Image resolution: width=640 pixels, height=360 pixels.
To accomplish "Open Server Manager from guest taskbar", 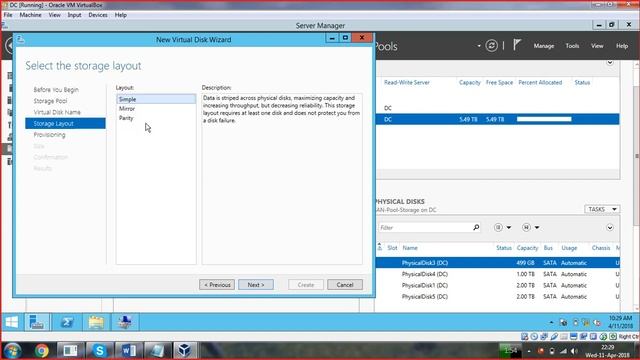I will (x=37, y=322).
